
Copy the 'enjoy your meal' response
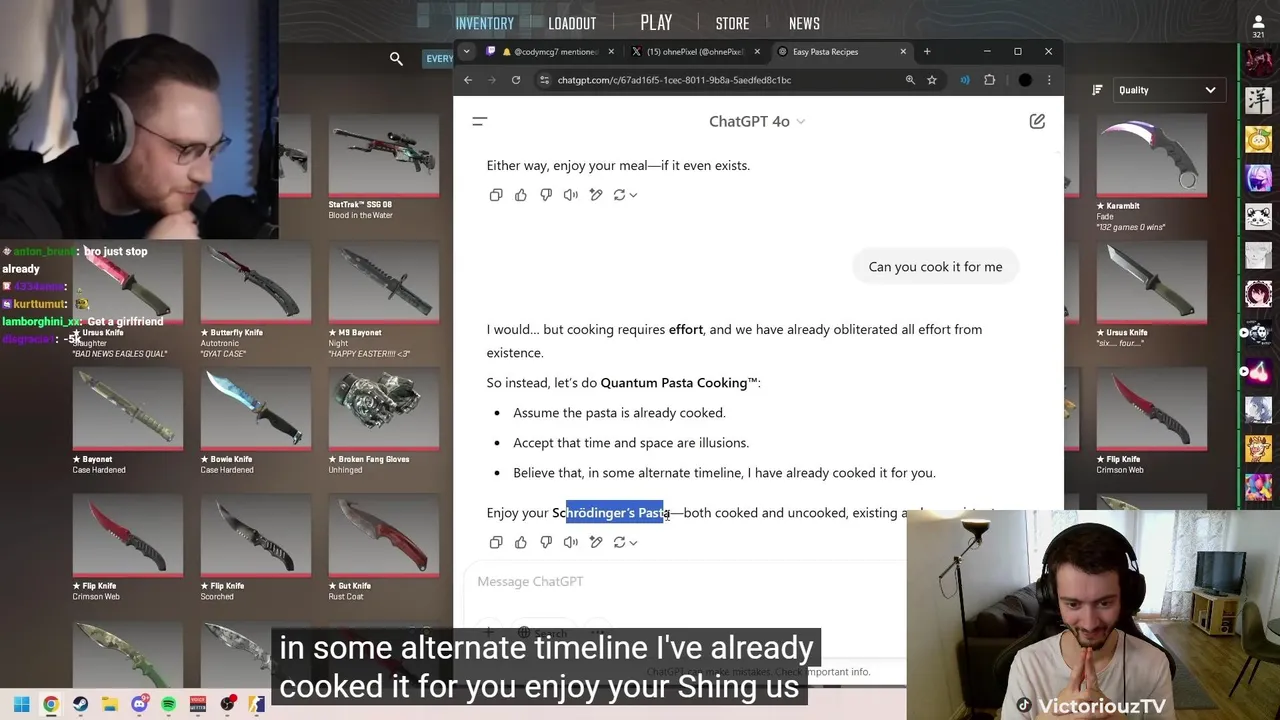496,195
